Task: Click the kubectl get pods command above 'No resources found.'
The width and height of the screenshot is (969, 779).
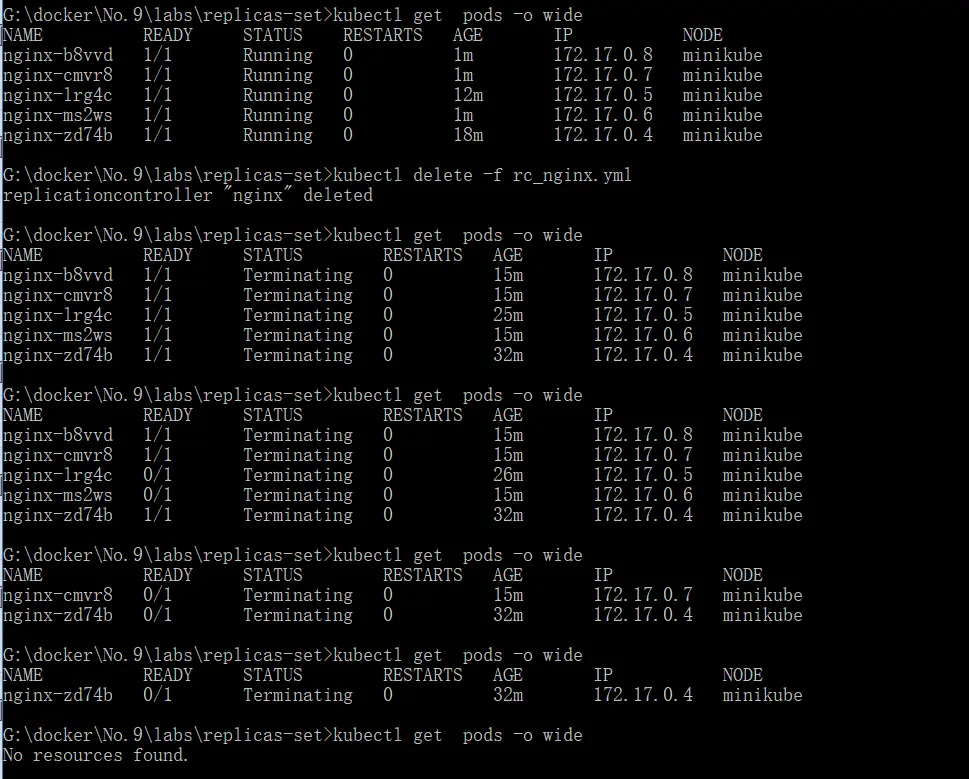Action: (x=457, y=735)
